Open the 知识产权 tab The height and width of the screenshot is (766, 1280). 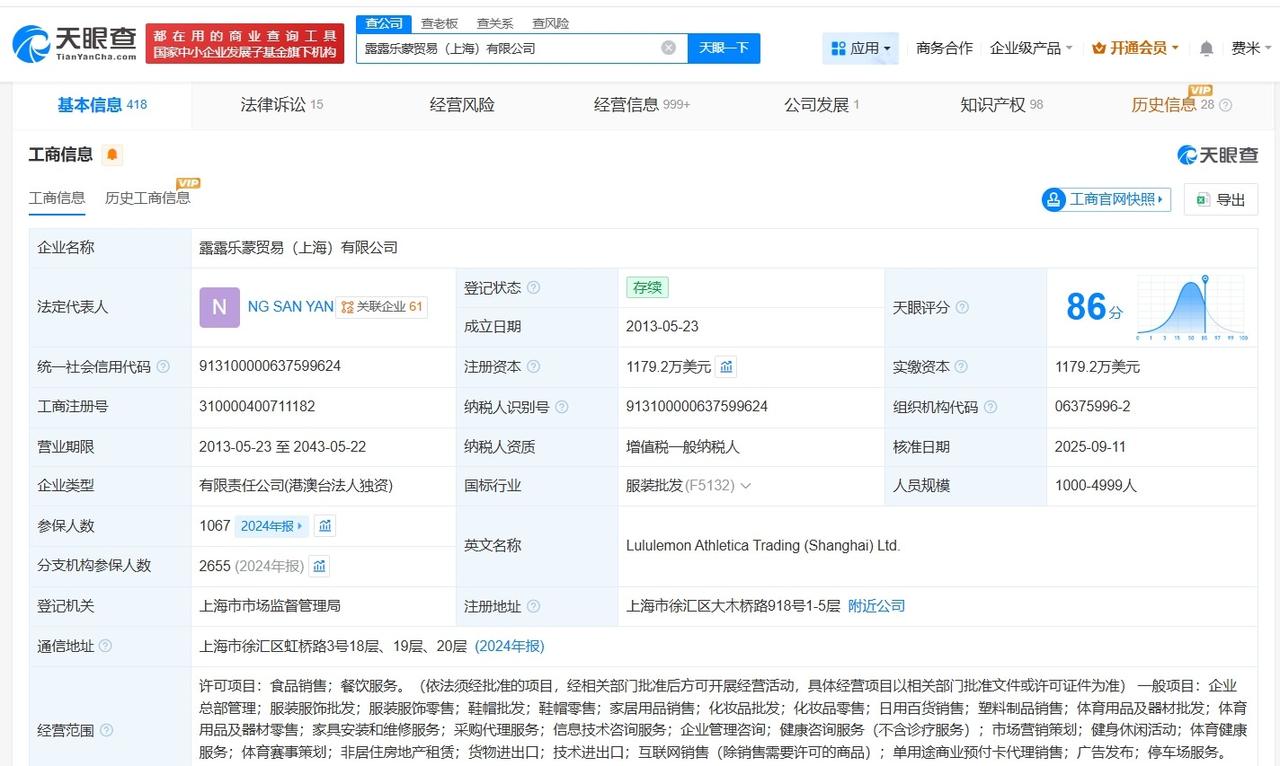click(x=1001, y=105)
